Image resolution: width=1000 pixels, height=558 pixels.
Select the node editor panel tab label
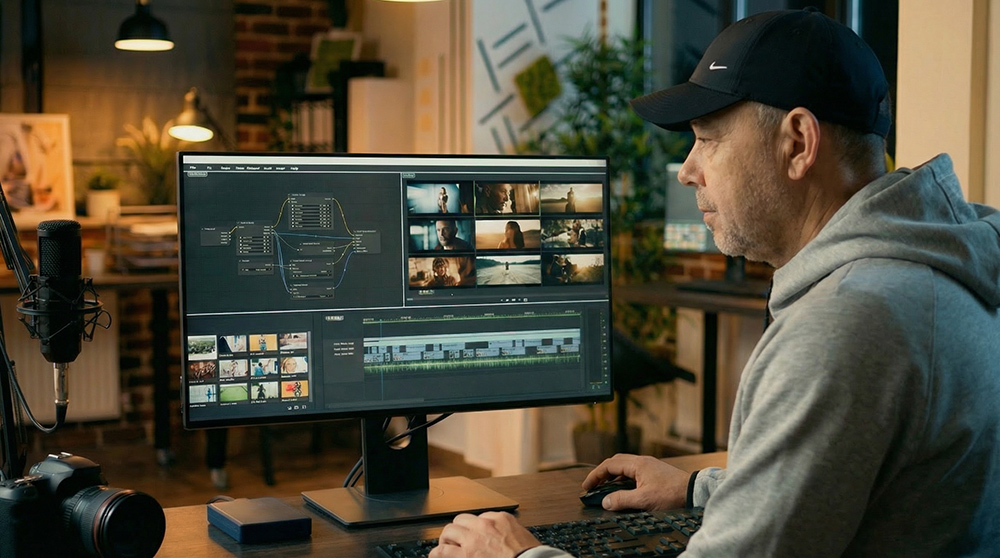pyautogui.click(x=197, y=175)
